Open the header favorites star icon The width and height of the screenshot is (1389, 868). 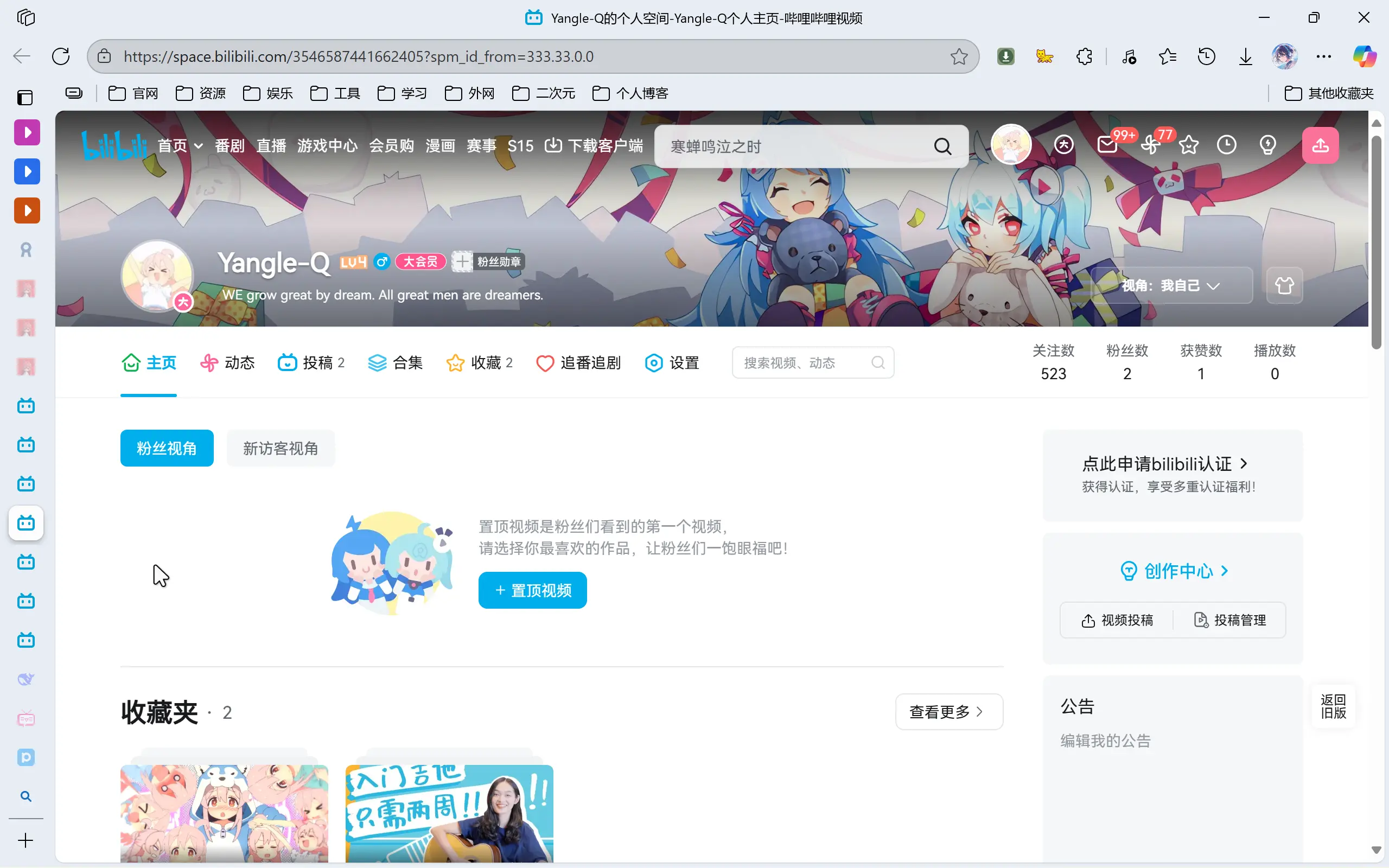pyautogui.click(x=1188, y=145)
